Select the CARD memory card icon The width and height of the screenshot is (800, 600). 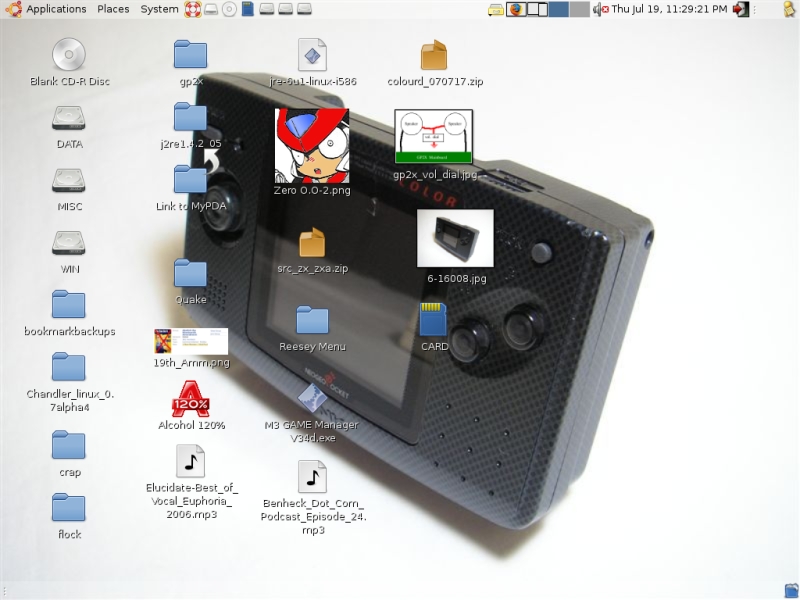pyautogui.click(x=434, y=321)
